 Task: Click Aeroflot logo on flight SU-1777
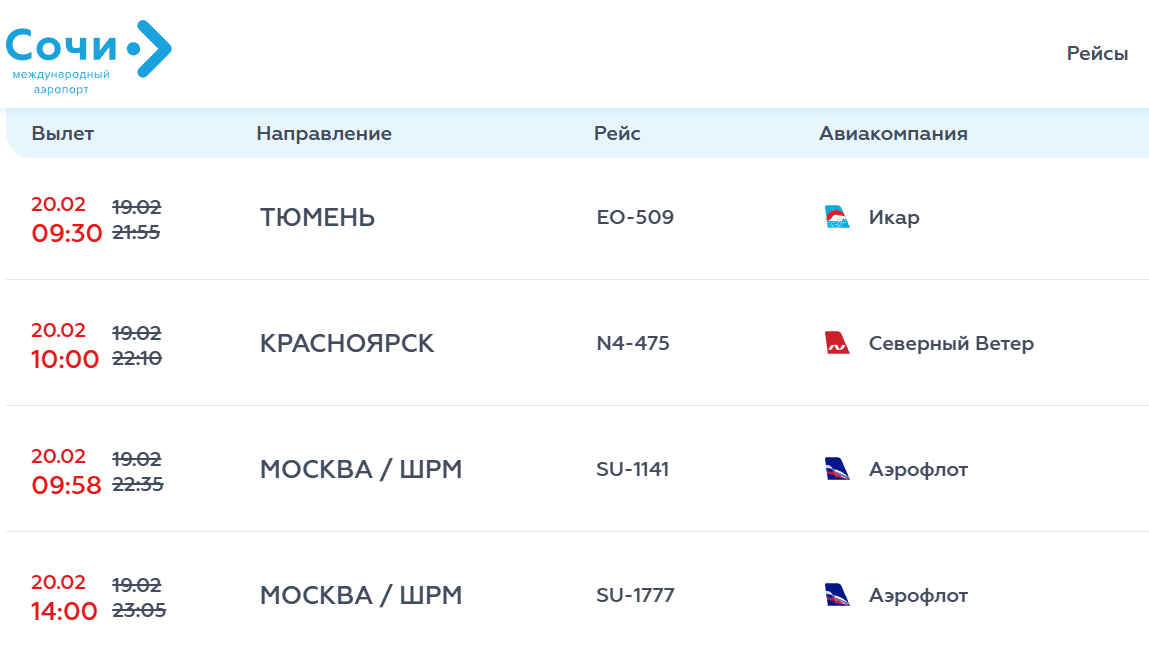point(836,595)
